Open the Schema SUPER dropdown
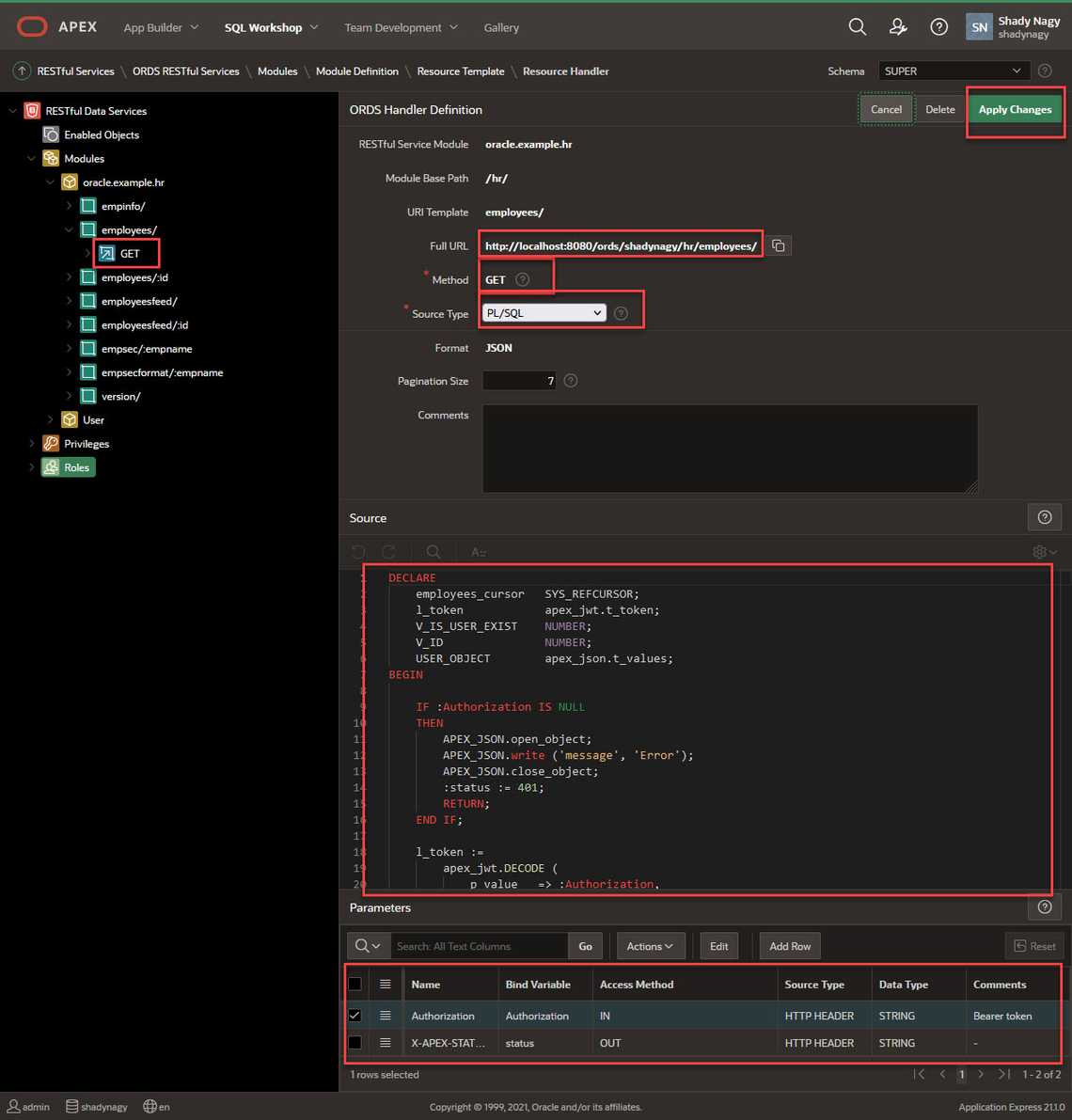 (953, 71)
